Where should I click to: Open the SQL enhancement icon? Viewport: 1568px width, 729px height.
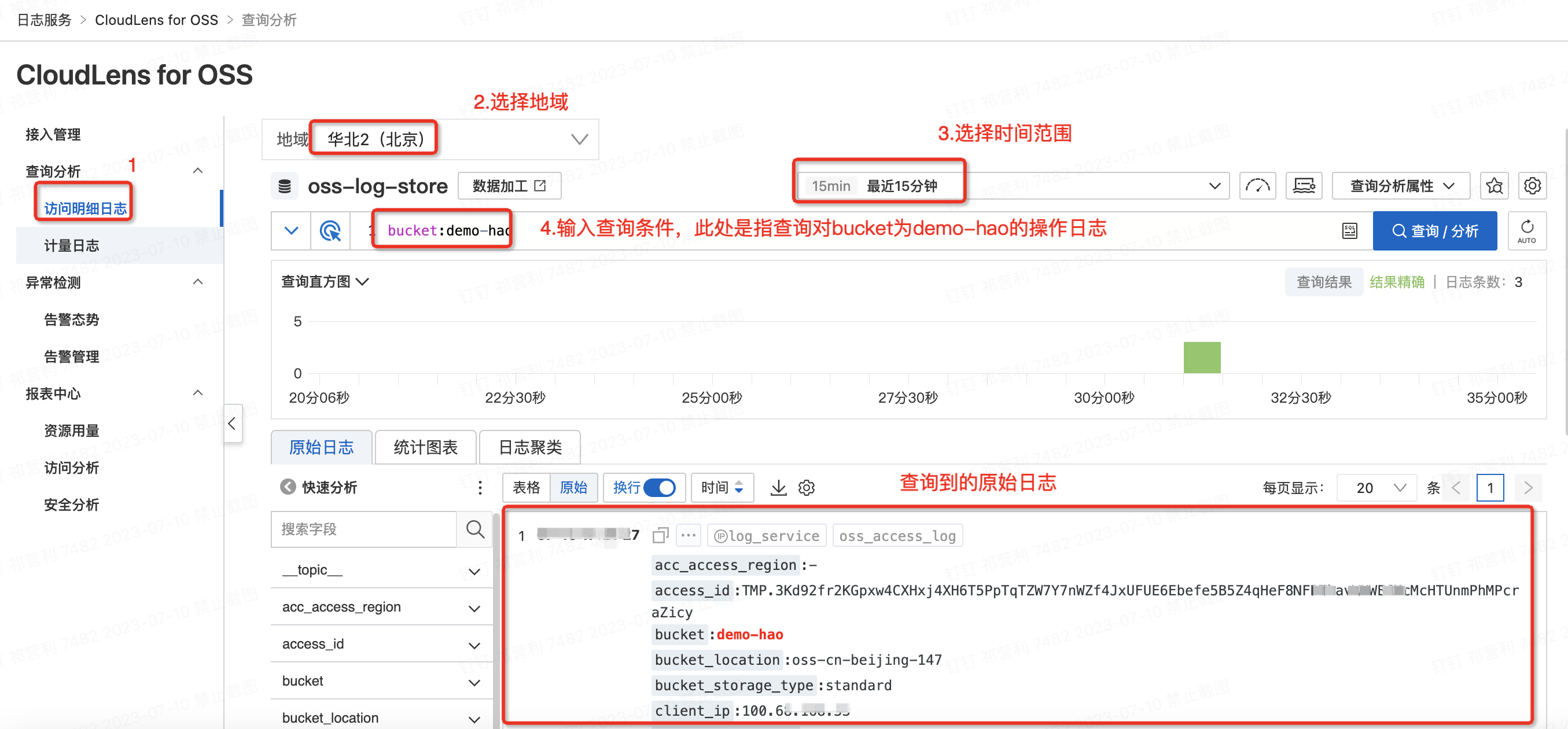tap(1349, 231)
